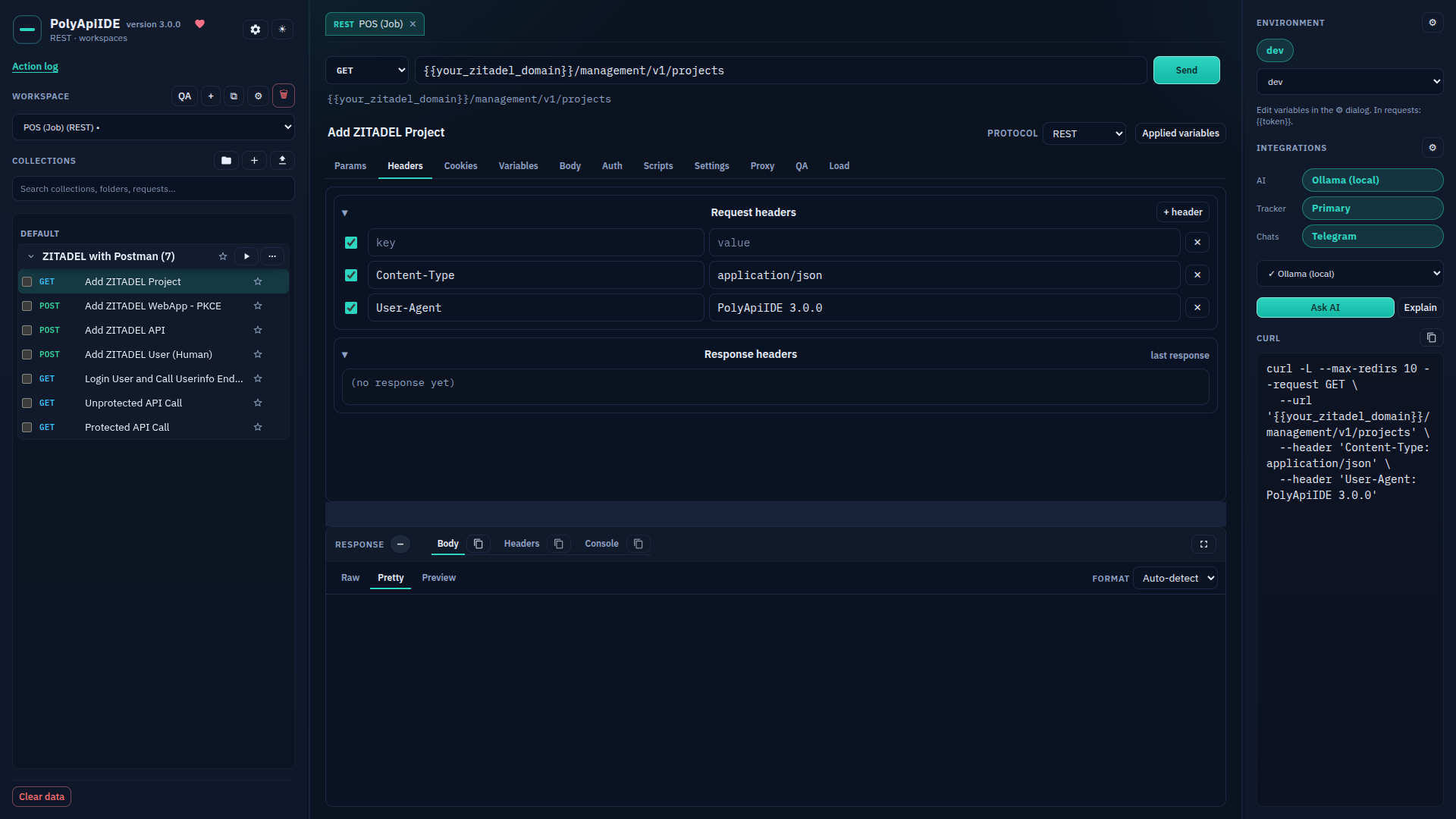Close the POS (Job) tab
The image size is (1456, 819).
coord(413,24)
